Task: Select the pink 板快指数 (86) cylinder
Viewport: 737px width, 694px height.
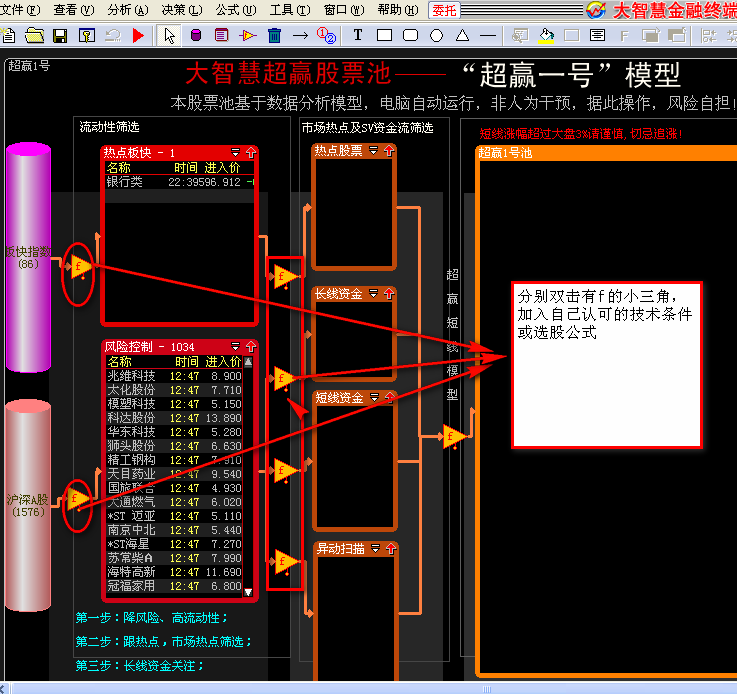Action: [x=28, y=257]
